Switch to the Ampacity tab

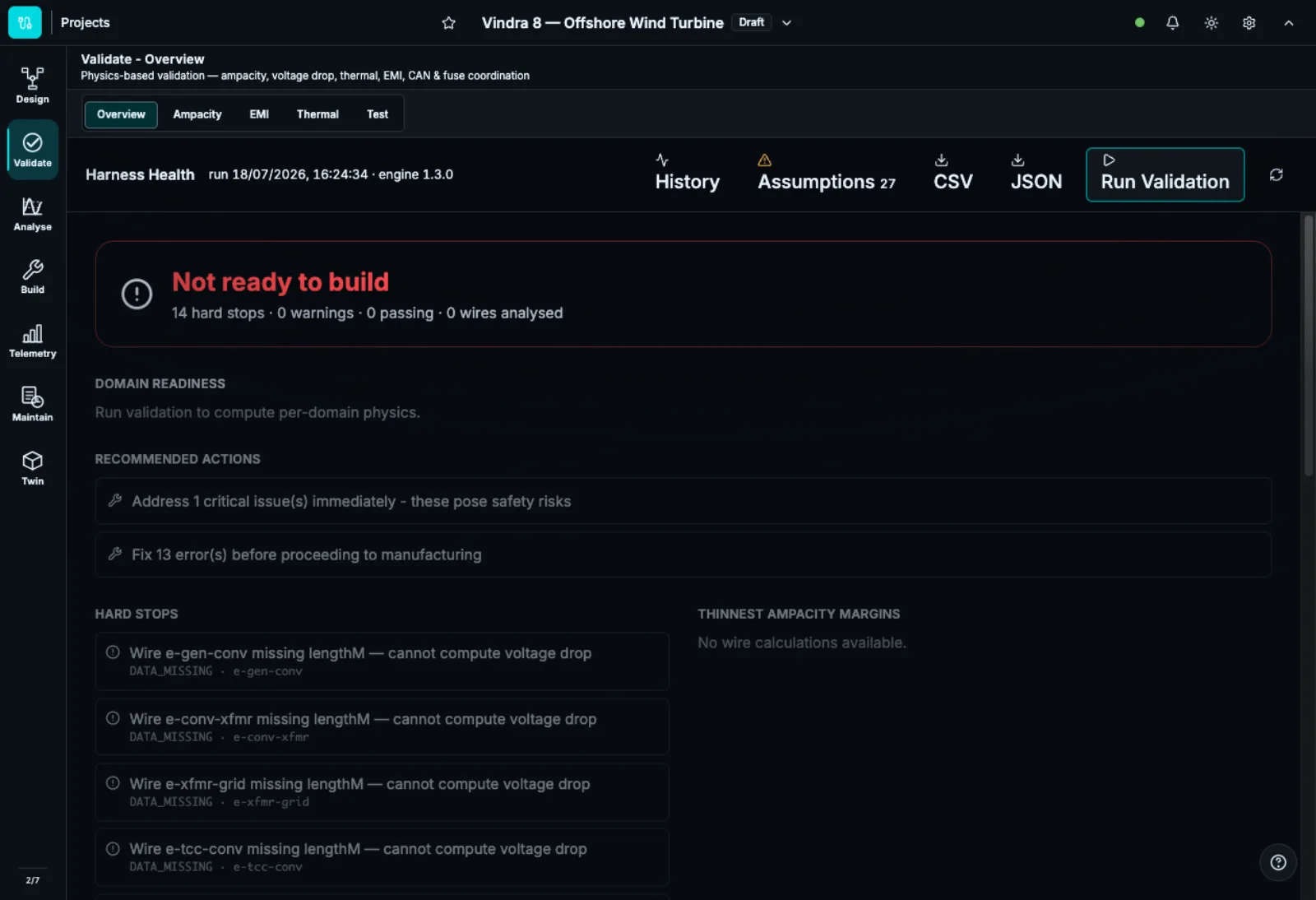click(197, 114)
